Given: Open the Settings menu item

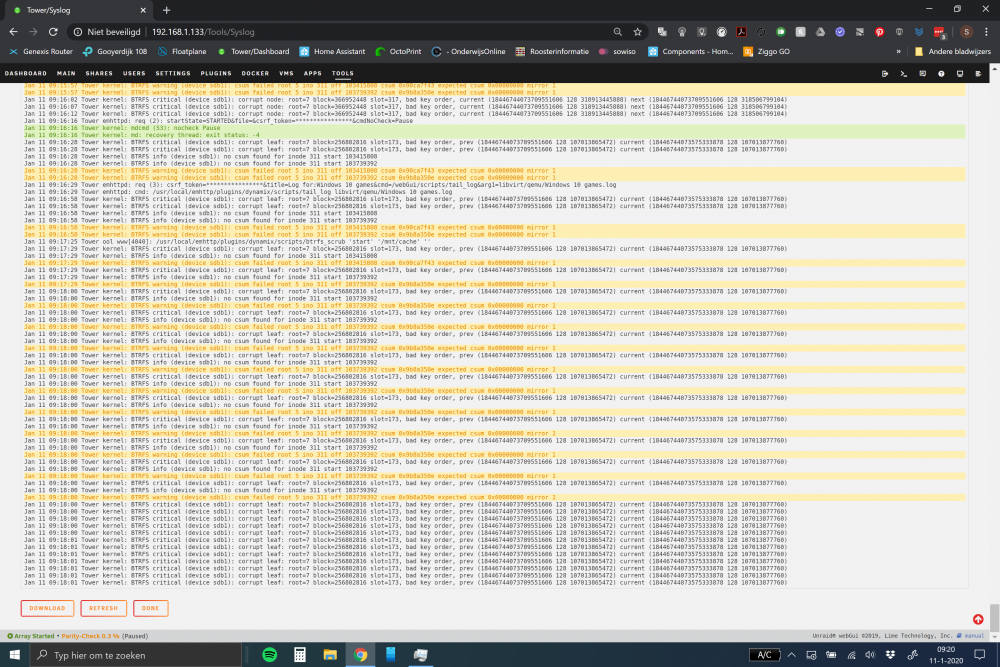Looking at the screenshot, I should [x=173, y=73].
